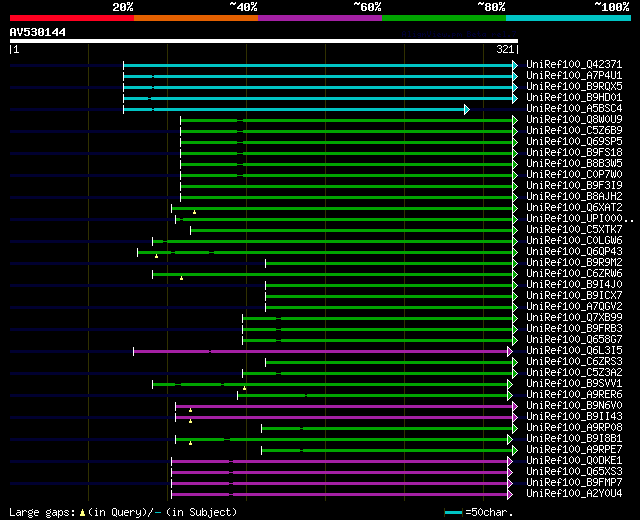Select the UniRef100_Q69SP5 label
This screenshot has height=520, width=640.
pyautogui.click(x=574, y=142)
